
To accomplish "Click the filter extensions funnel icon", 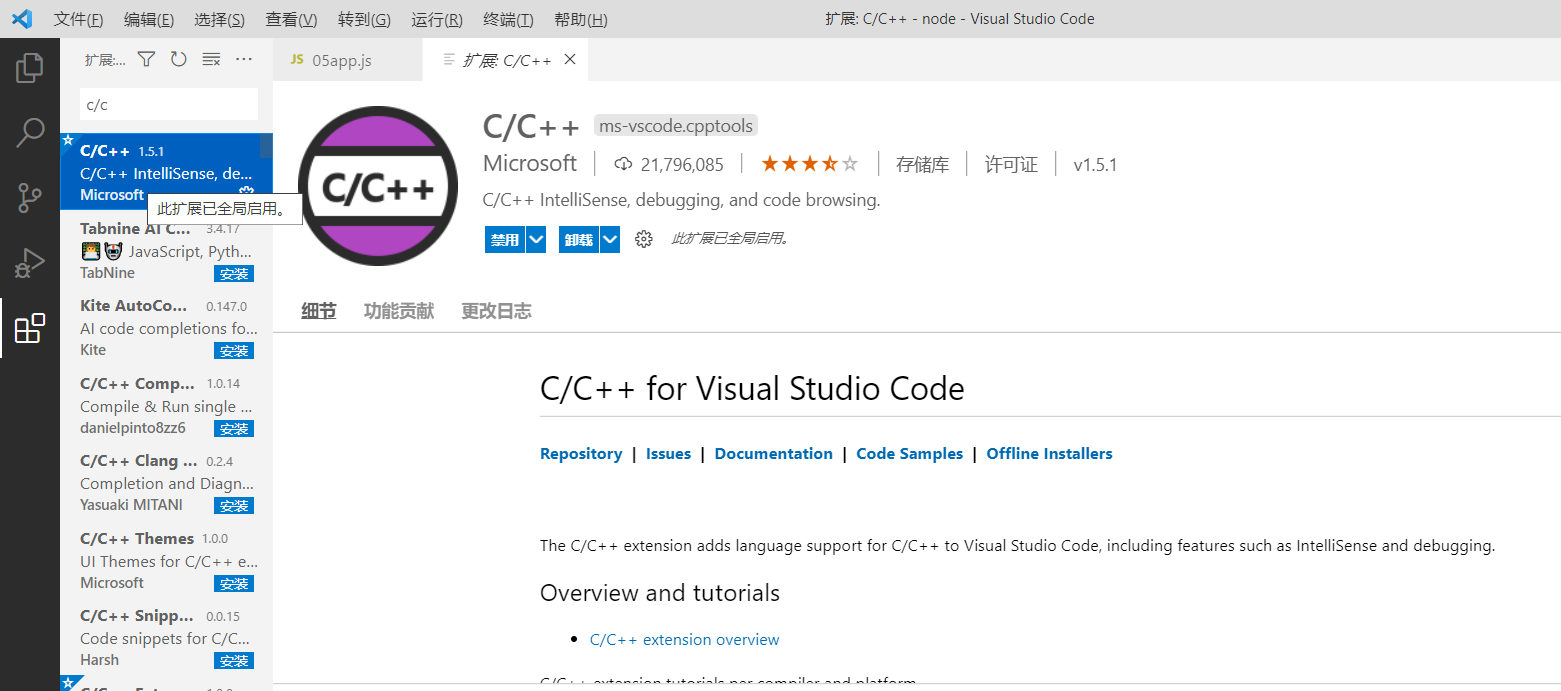I will [x=146, y=60].
